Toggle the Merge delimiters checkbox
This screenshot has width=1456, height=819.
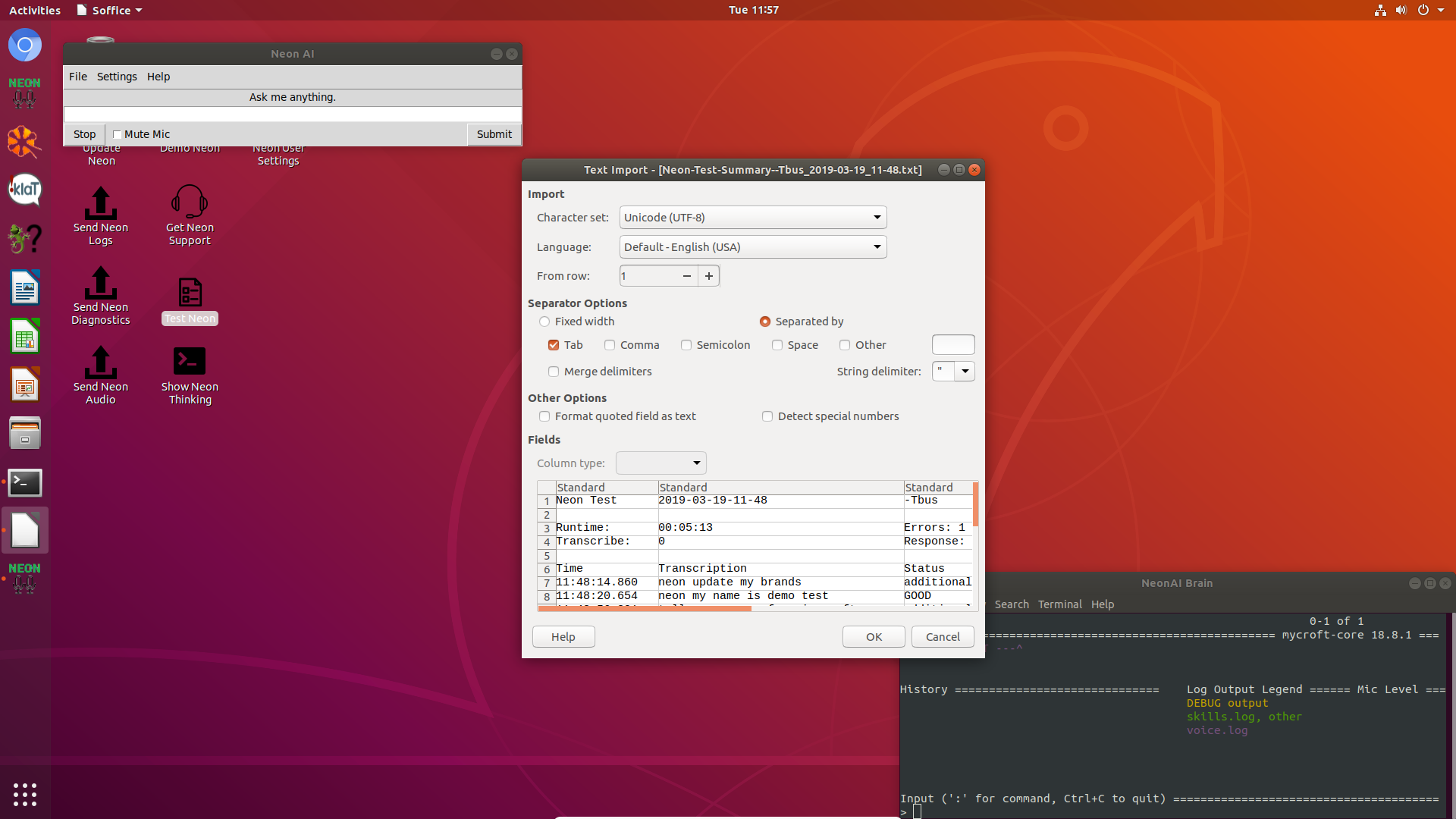(554, 372)
